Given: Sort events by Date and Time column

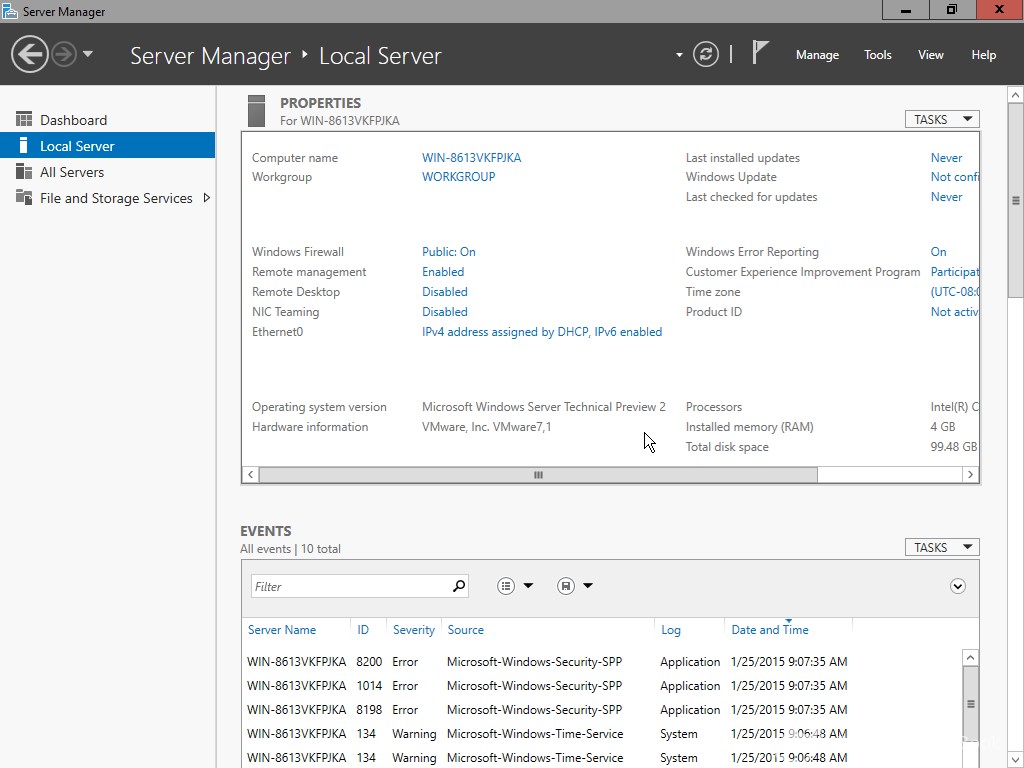Looking at the screenshot, I should click(x=770, y=630).
